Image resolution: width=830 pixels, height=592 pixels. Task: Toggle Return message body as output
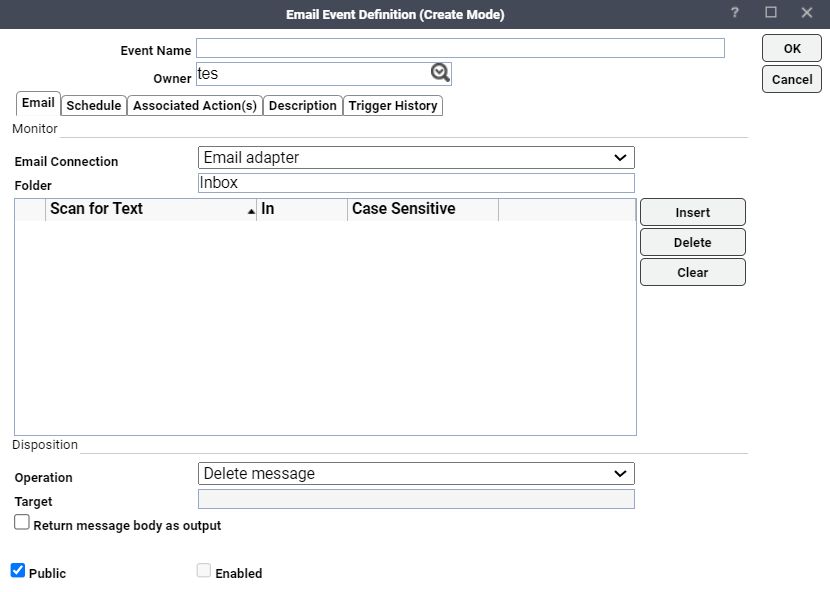tap(22, 523)
